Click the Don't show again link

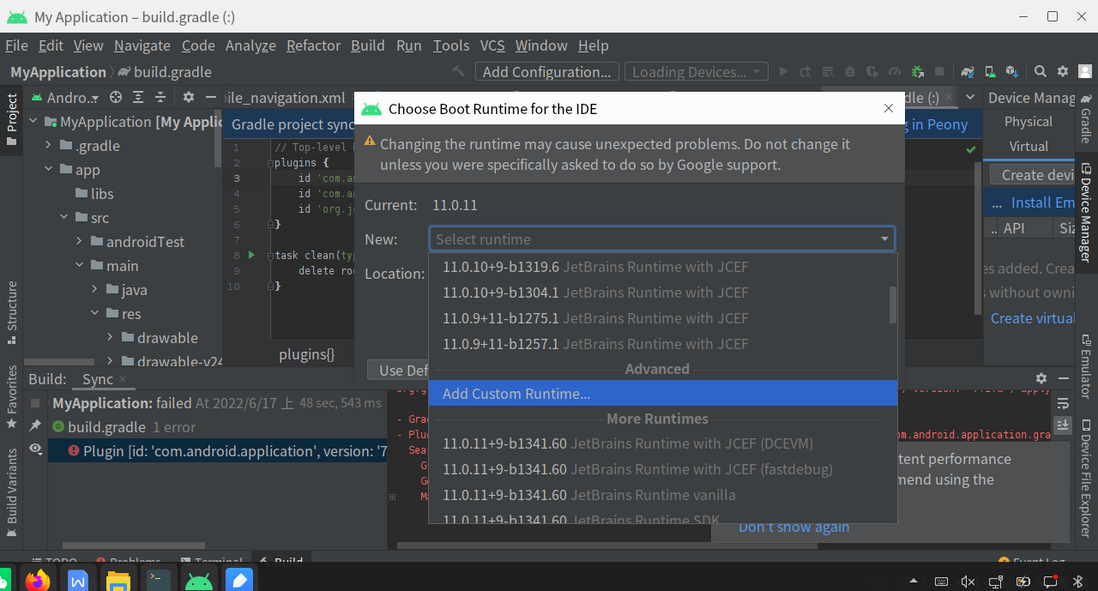coord(793,527)
